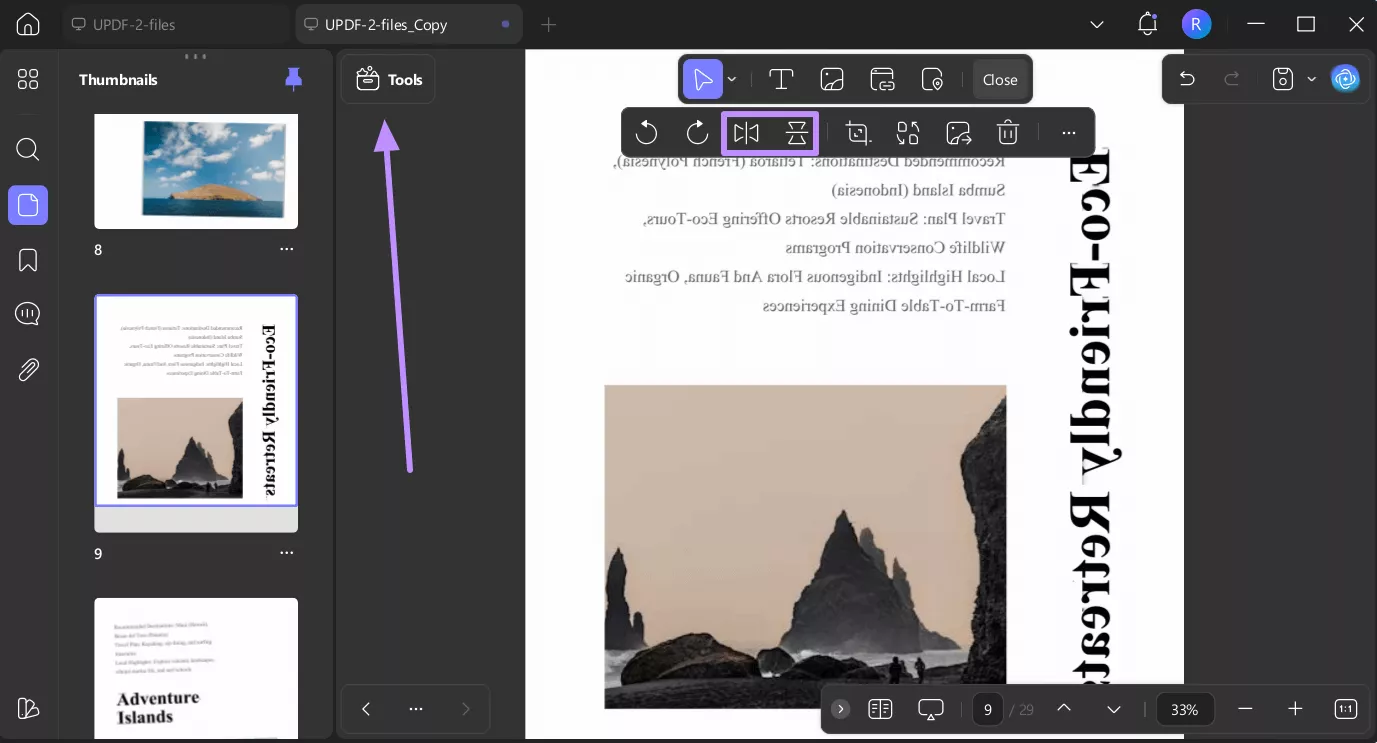Expand the tab list chevron in title bar
Viewport: 1377px width, 743px height.
coord(1097,24)
